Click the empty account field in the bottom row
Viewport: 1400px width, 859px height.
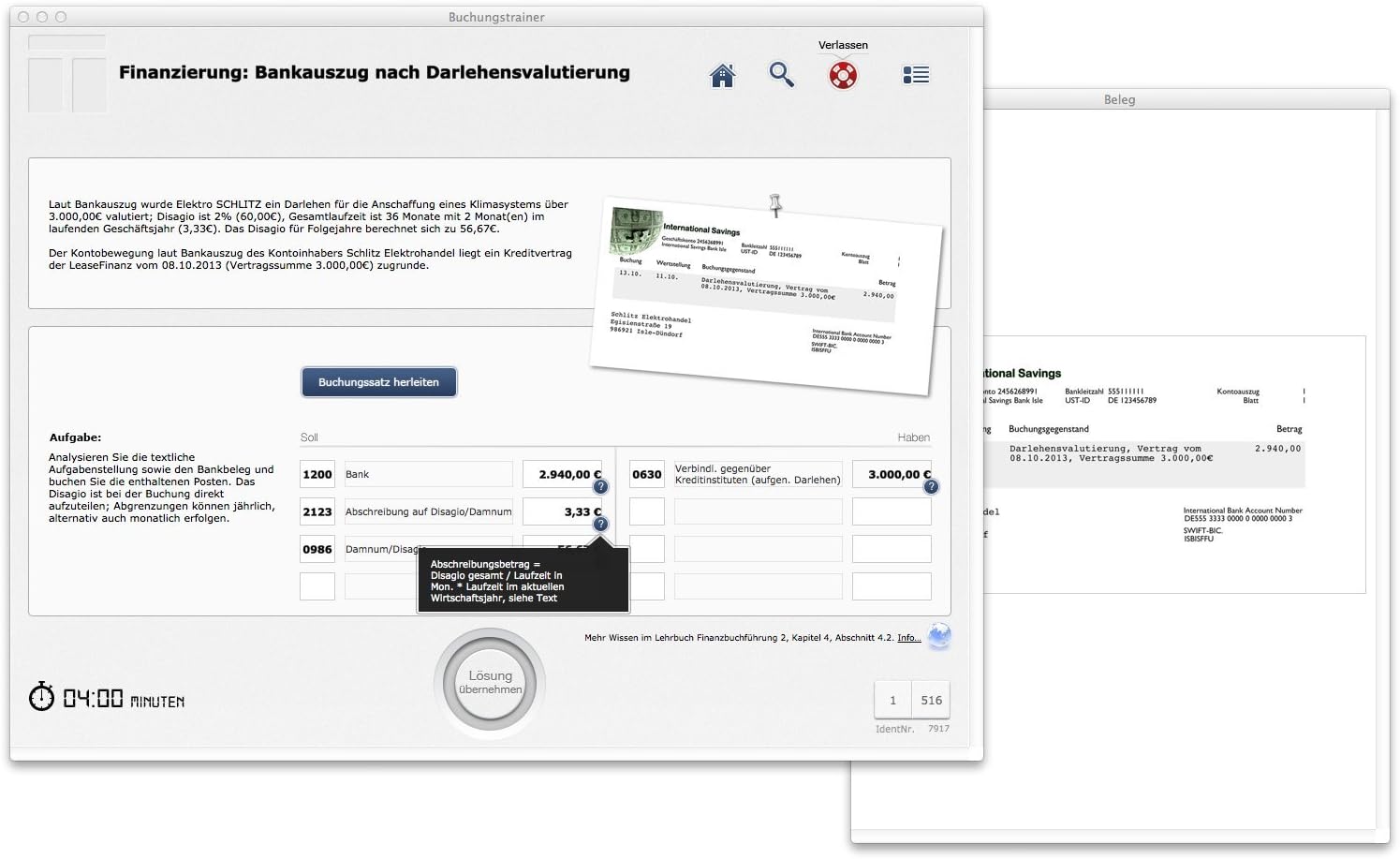point(317,586)
